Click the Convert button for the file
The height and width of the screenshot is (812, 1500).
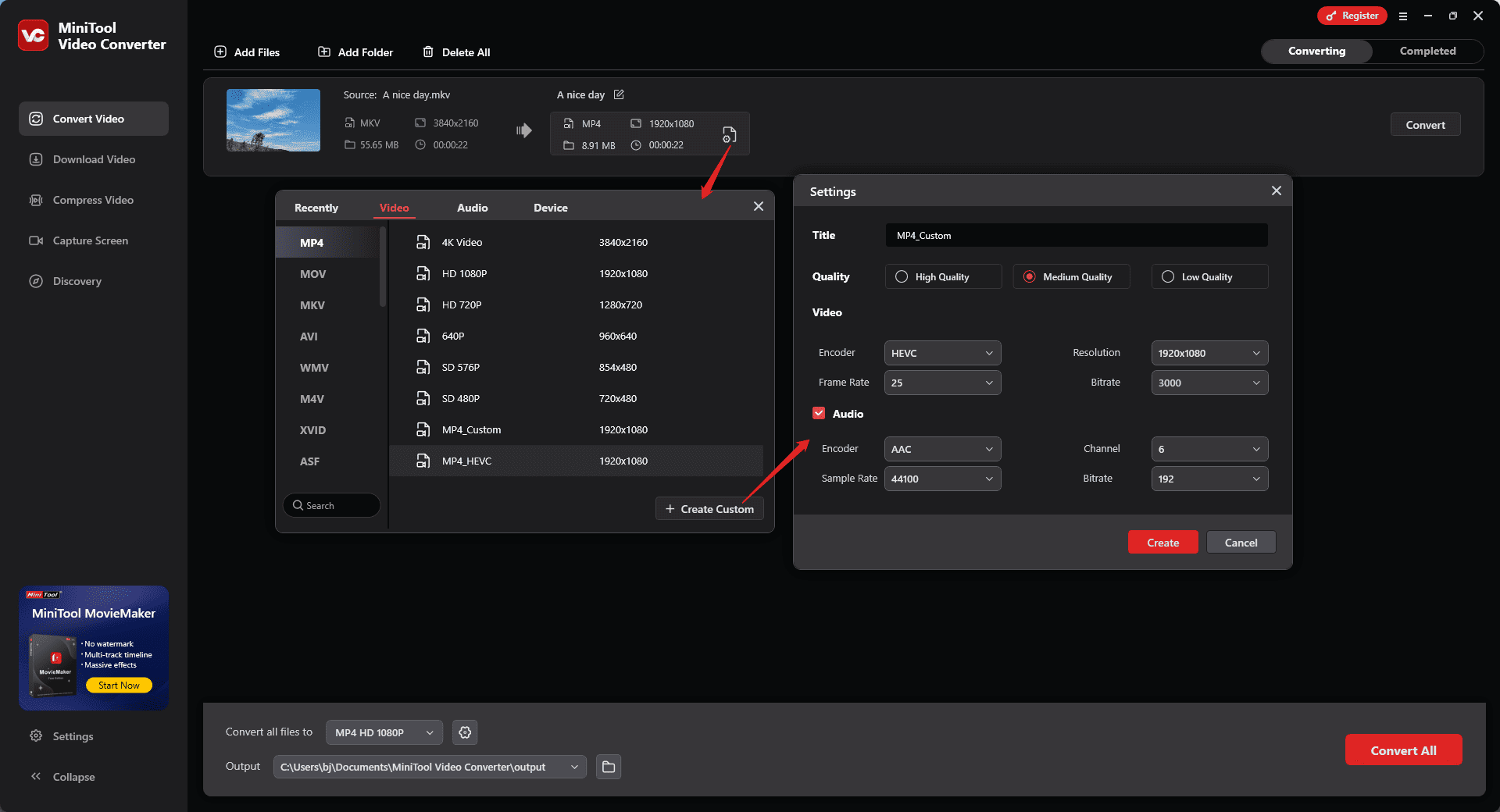[x=1426, y=125]
